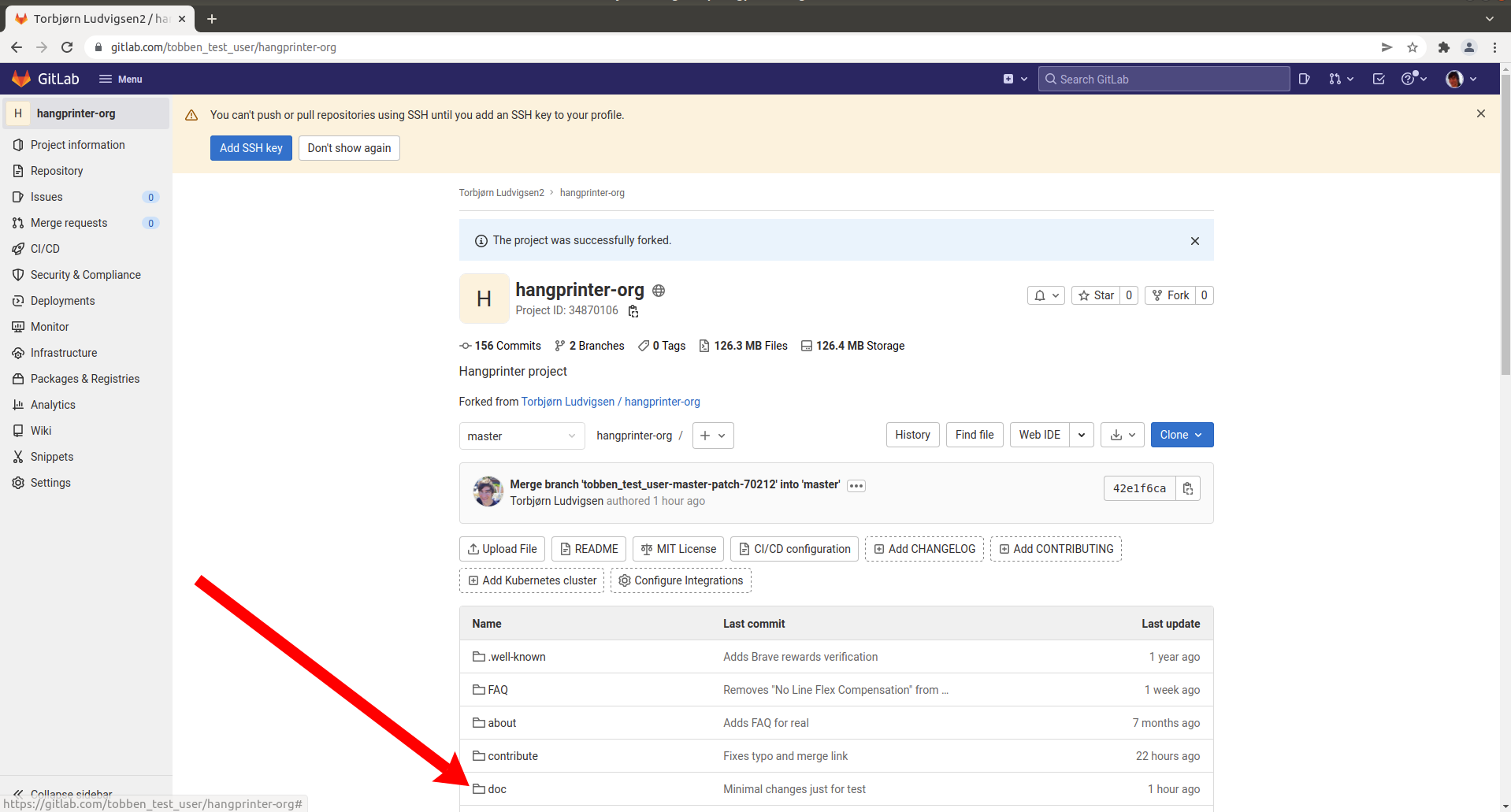Viewport: 1511px width, 812px height.
Task: Expand the commit message ellipsis
Action: pyautogui.click(x=856, y=486)
